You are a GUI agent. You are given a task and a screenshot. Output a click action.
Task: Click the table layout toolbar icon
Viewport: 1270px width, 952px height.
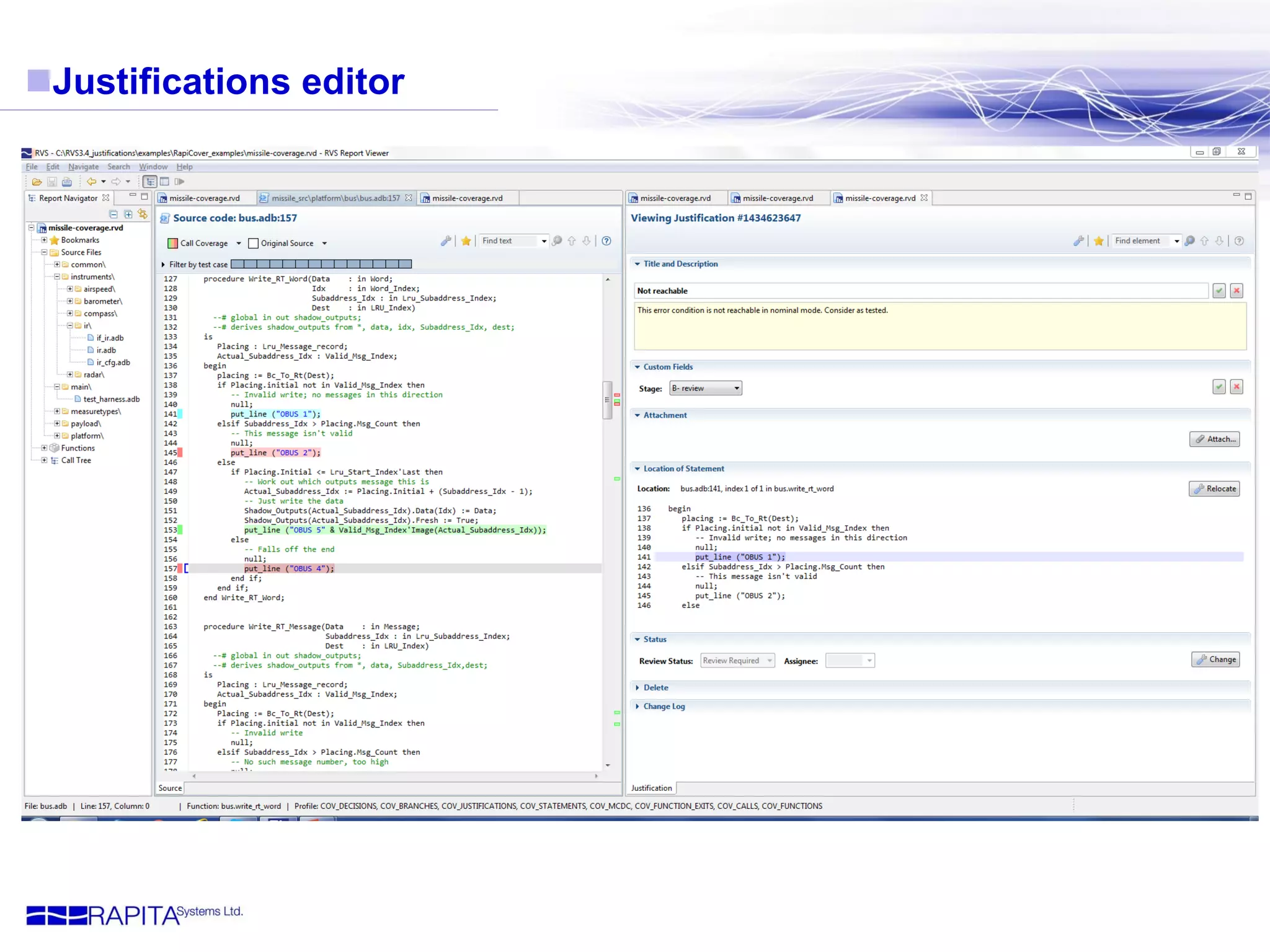pyautogui.click(x=164, y=182)
